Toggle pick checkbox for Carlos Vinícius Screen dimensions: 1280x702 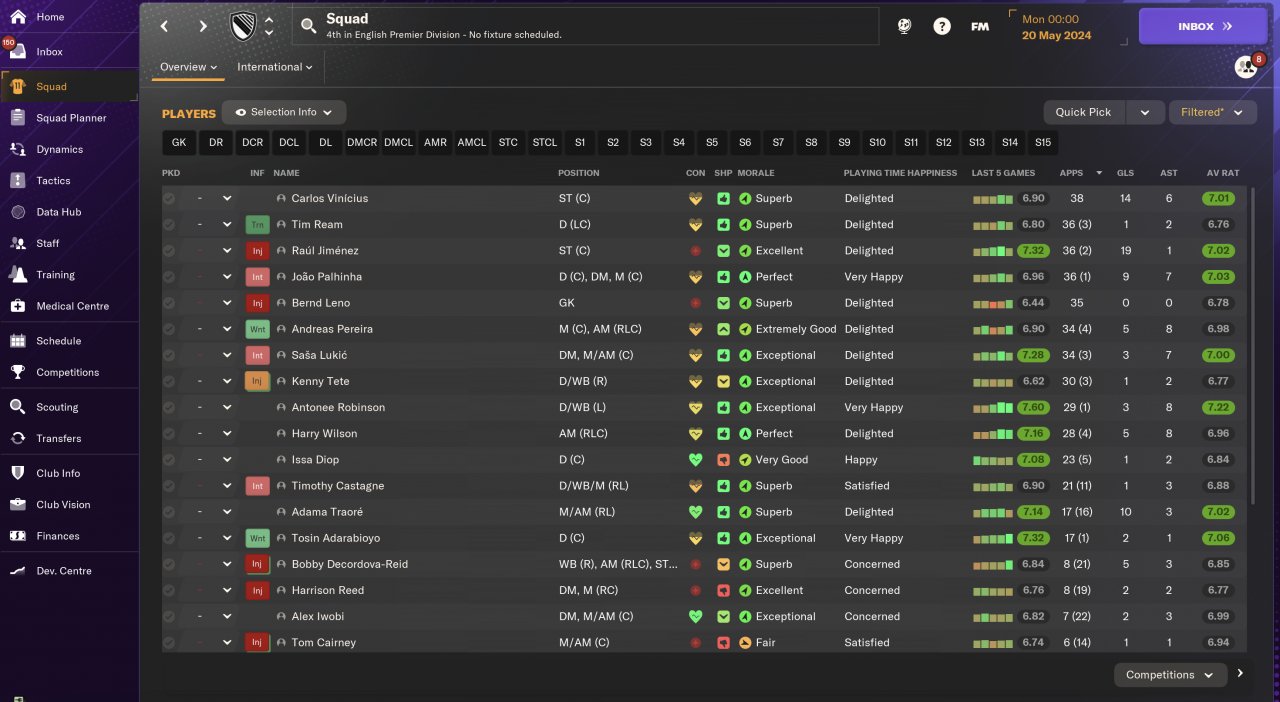click(169, 199)
